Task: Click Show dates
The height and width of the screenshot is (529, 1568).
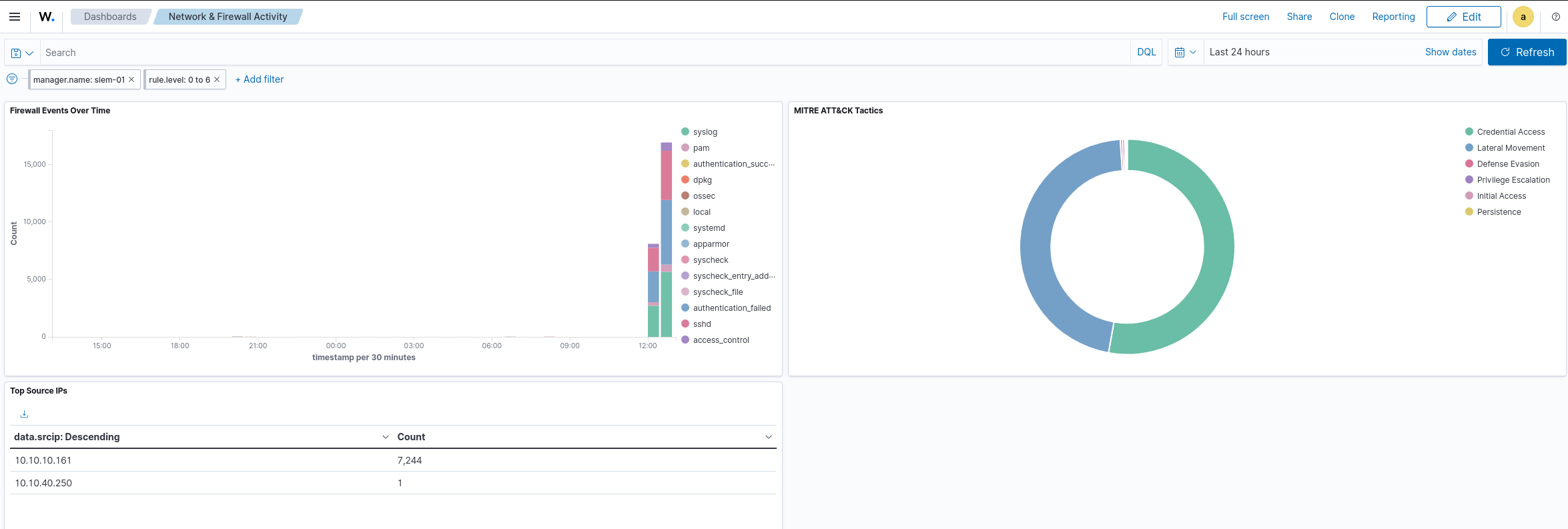Action: (1451, 52)
